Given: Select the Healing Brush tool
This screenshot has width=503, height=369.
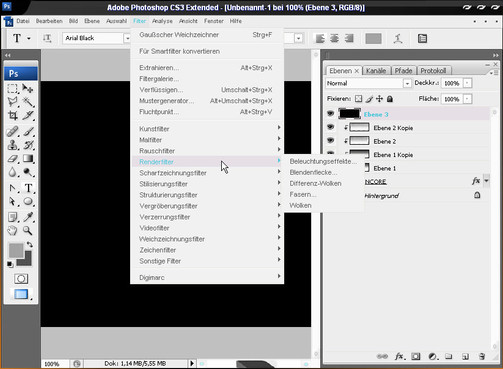Looking at the screenshot, I should click(x=13, y=131).
